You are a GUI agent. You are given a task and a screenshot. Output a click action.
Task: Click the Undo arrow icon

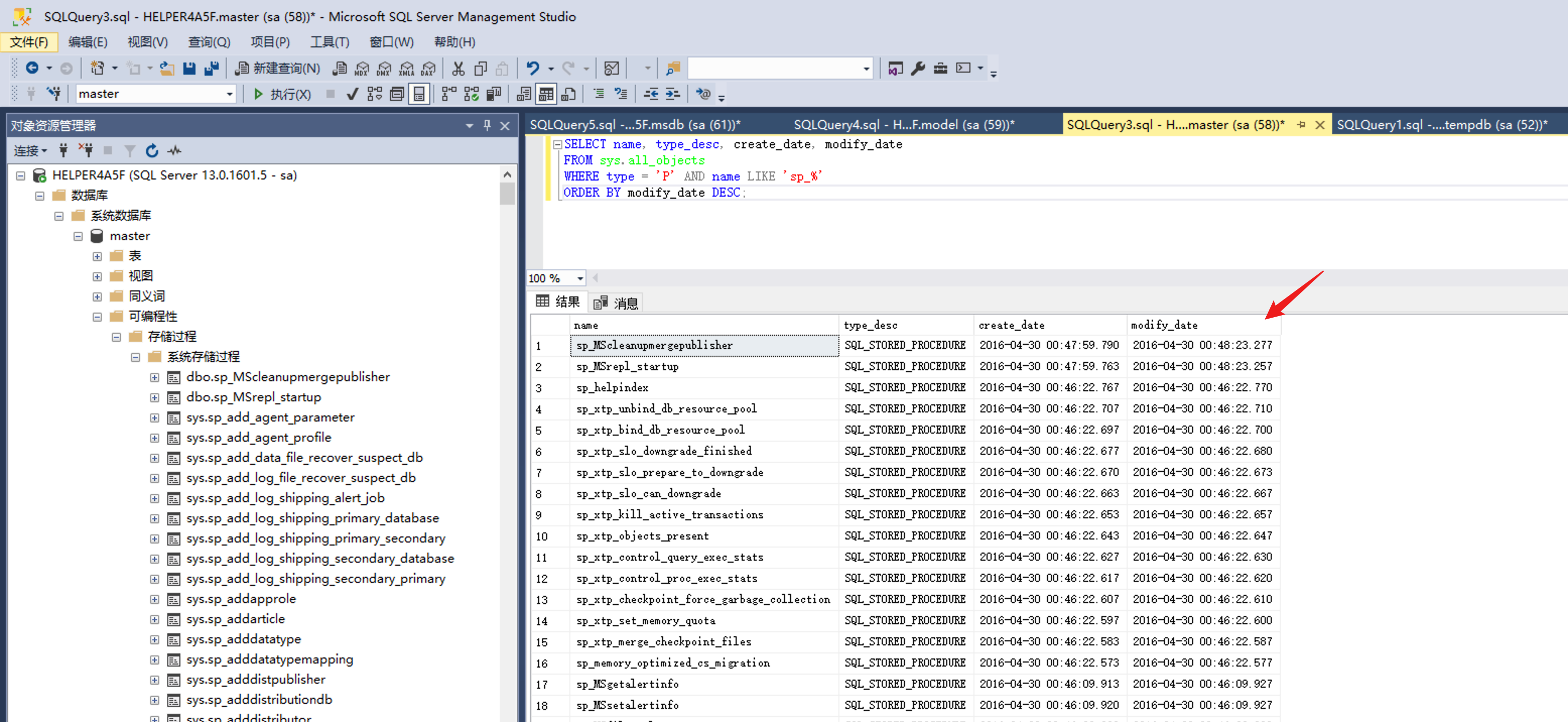pyautogui.click(x=533, y=68)
